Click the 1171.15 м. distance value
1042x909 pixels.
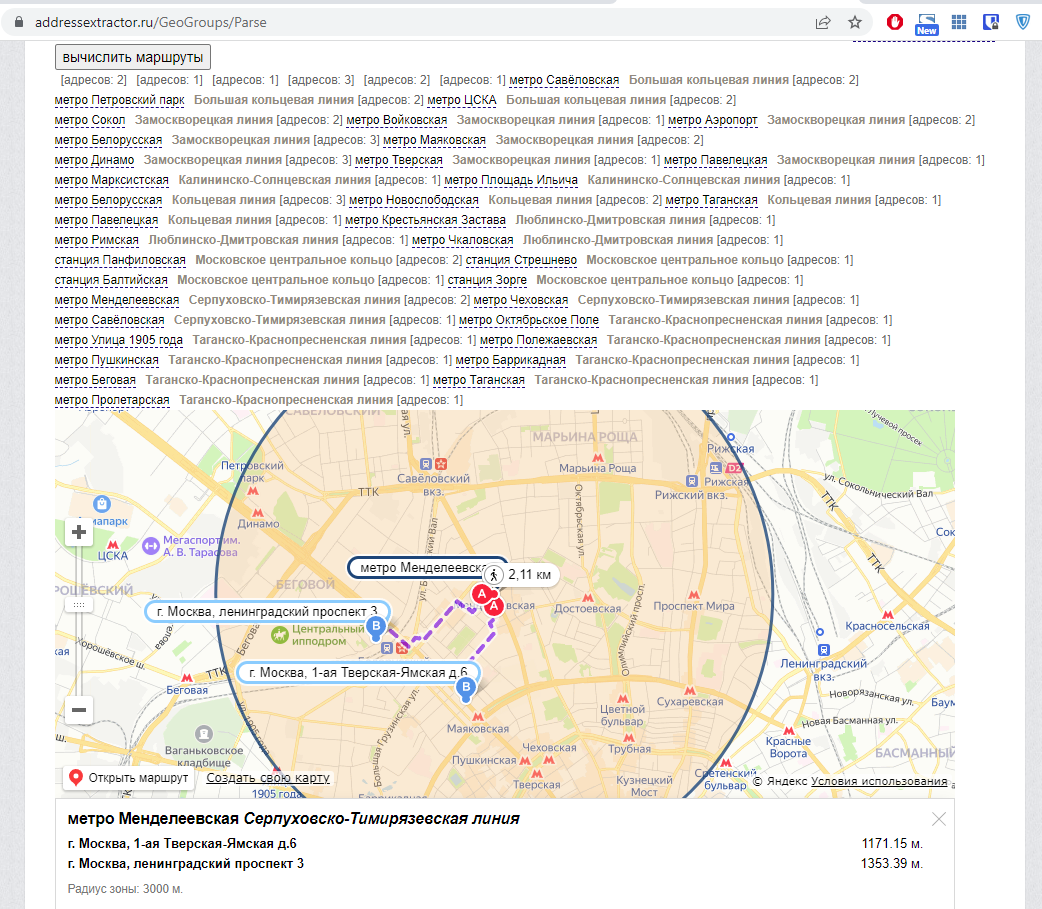(x=892, y=843)
